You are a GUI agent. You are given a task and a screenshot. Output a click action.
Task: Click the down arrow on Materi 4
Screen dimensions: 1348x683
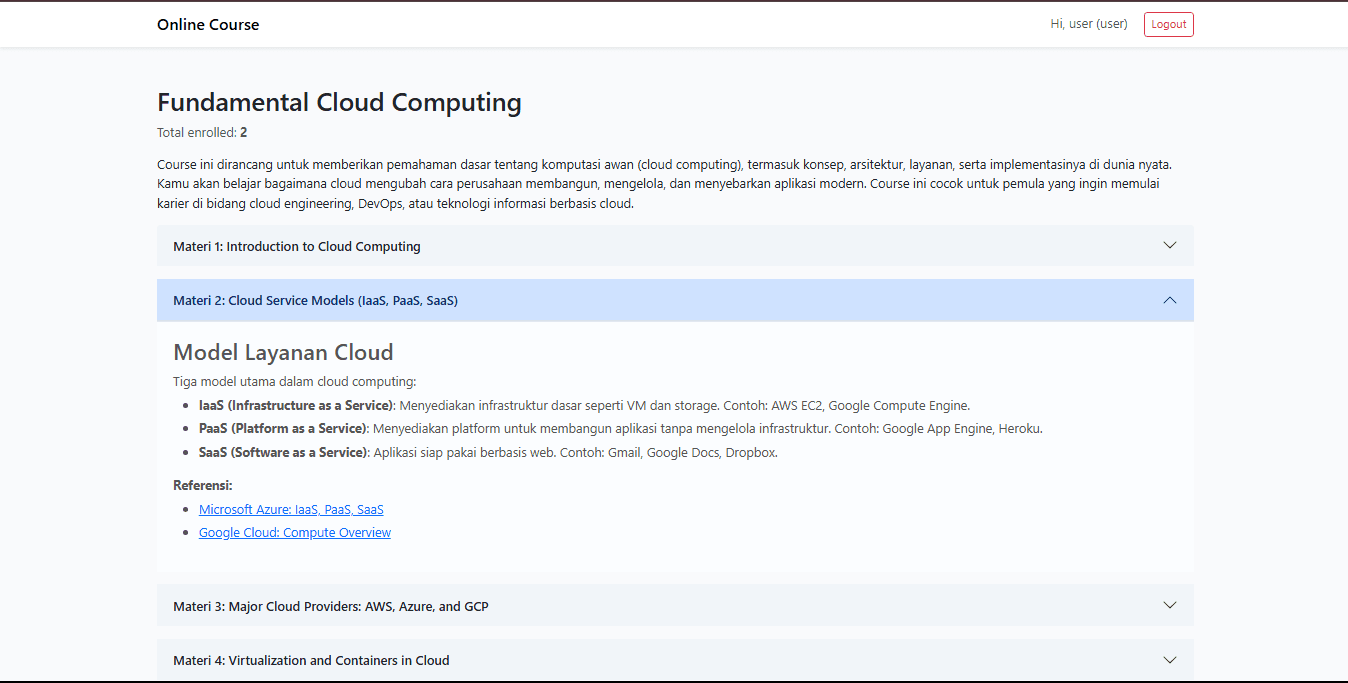(1169, 660)
